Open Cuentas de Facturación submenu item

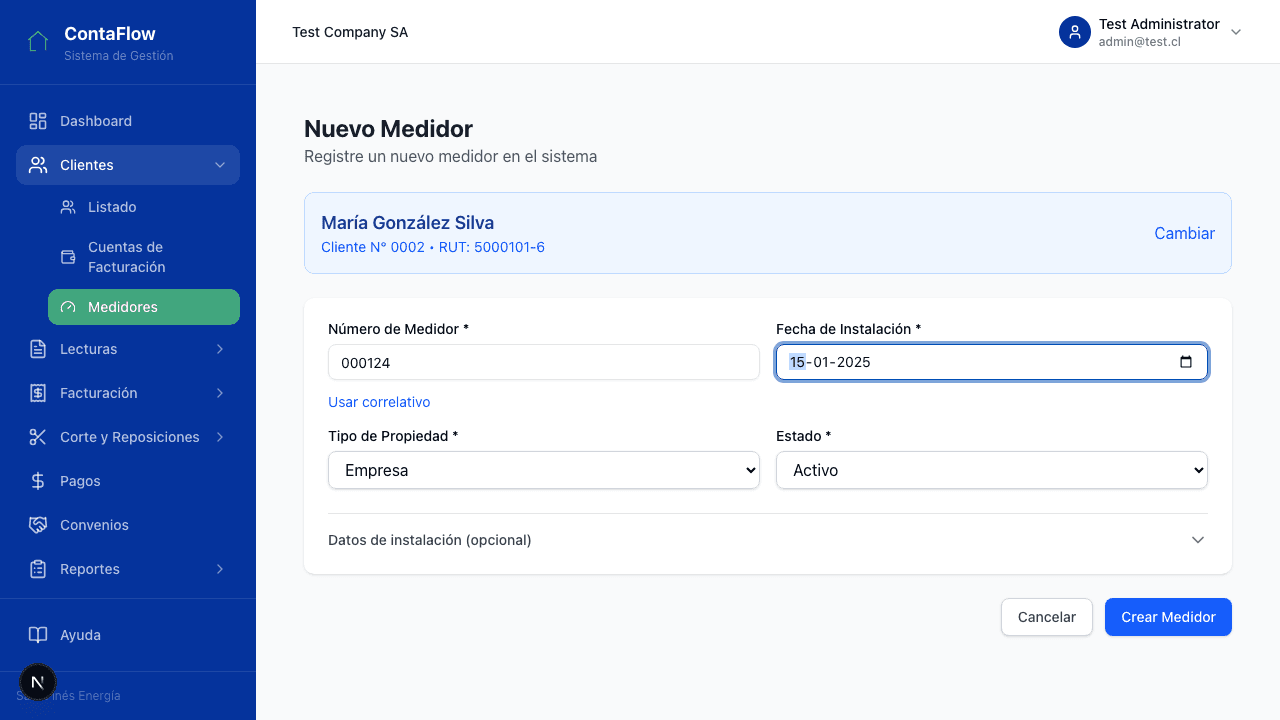(x=144, y=257)
